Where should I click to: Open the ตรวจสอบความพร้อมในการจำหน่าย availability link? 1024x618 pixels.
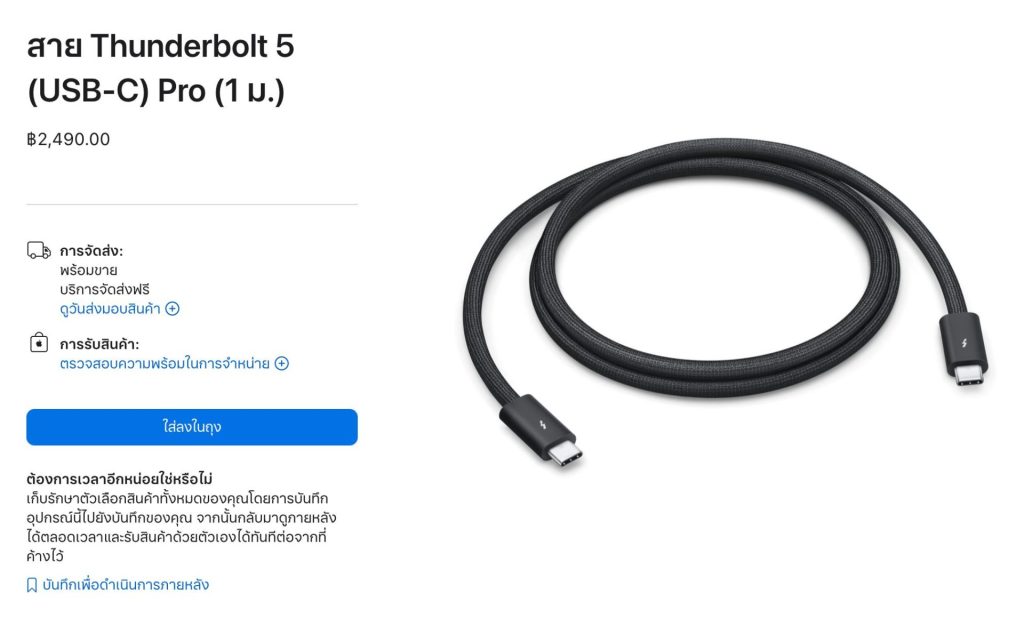pyautogui.click(x=165, y=363)
